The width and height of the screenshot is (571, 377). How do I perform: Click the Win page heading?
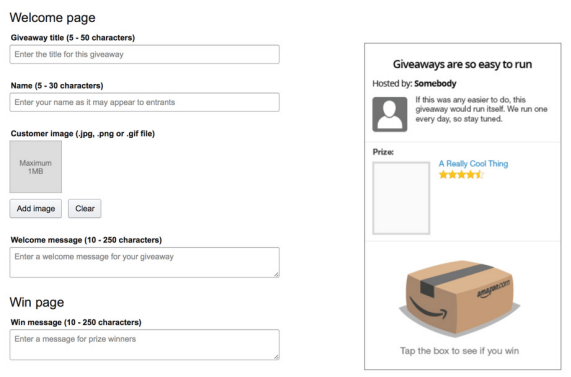[x=37, y=303]
